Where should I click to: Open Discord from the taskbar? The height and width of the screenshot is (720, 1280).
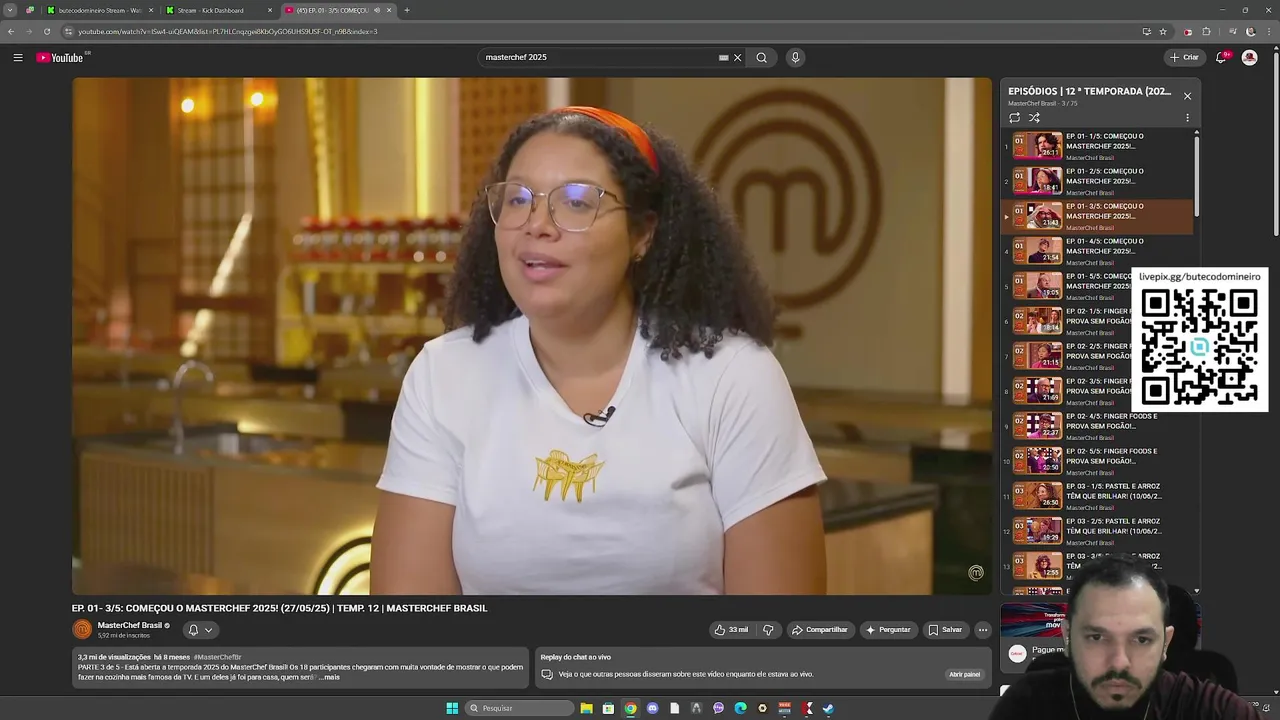(x=653, y=708)
